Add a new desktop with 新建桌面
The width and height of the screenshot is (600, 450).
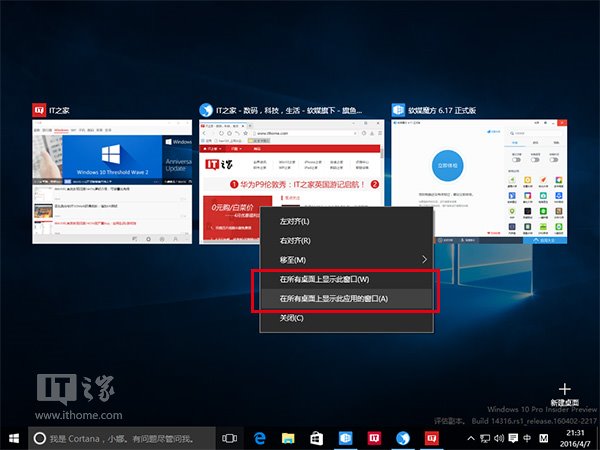pyautogui.click(x=564, y=395)
